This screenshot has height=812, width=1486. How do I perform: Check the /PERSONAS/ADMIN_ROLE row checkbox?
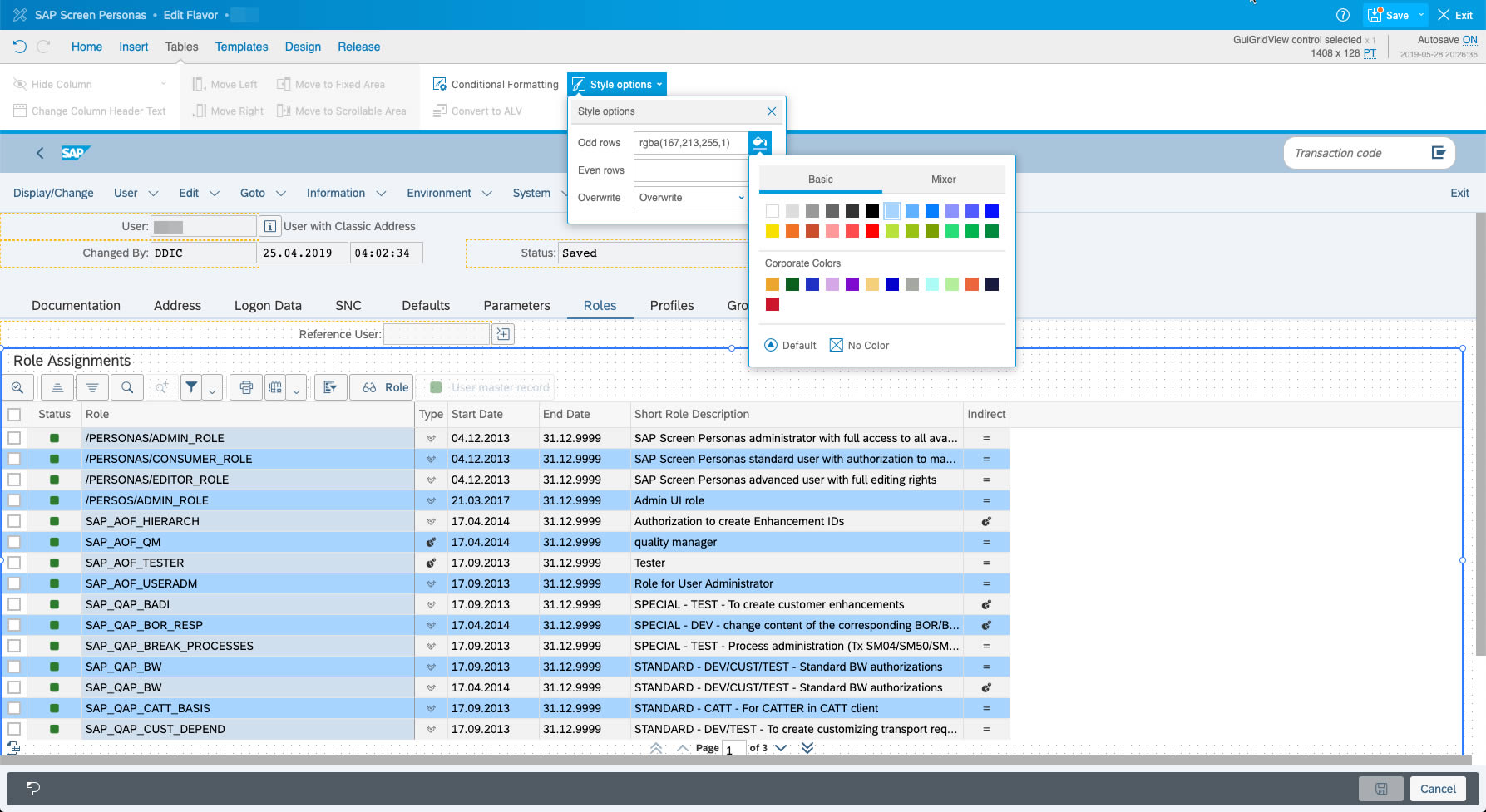tap(14, 438)
